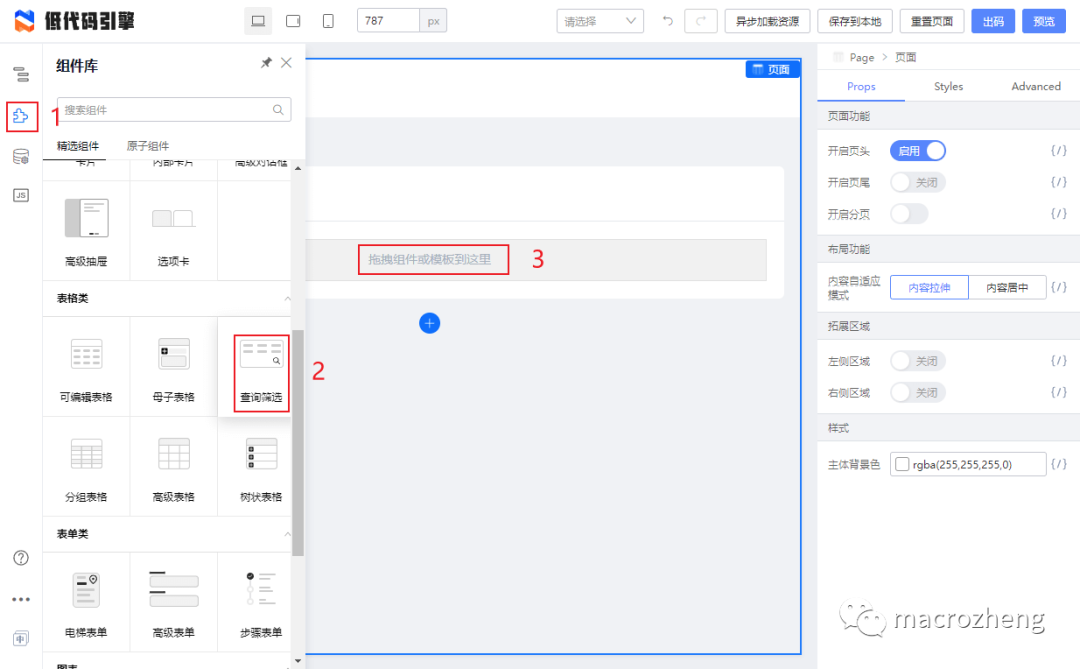Select the database/数据源 icon in left sidebar
The image size is (1080, 669).
click(x=21, y=156)
